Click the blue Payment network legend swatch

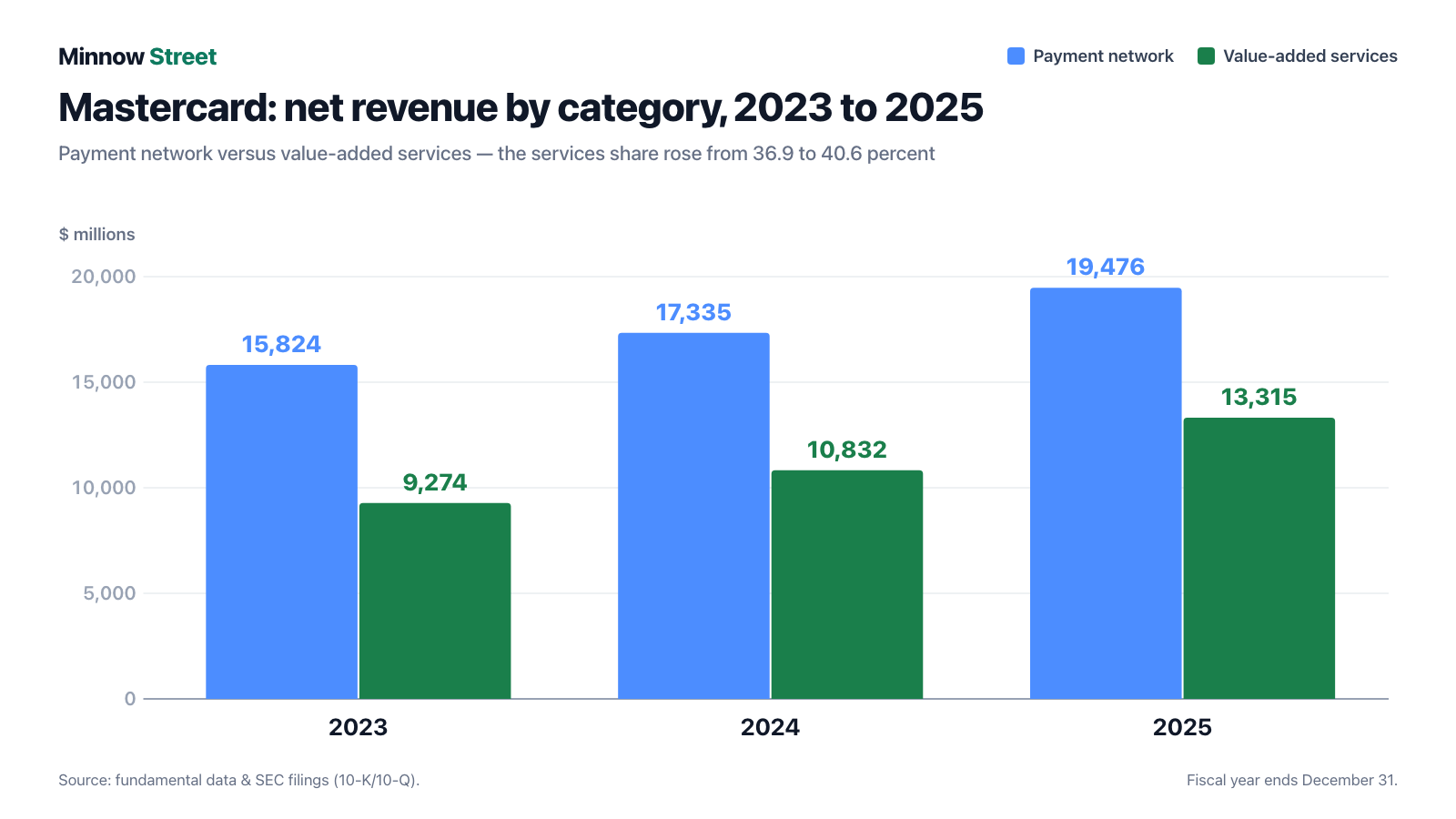click(1016, 56)
